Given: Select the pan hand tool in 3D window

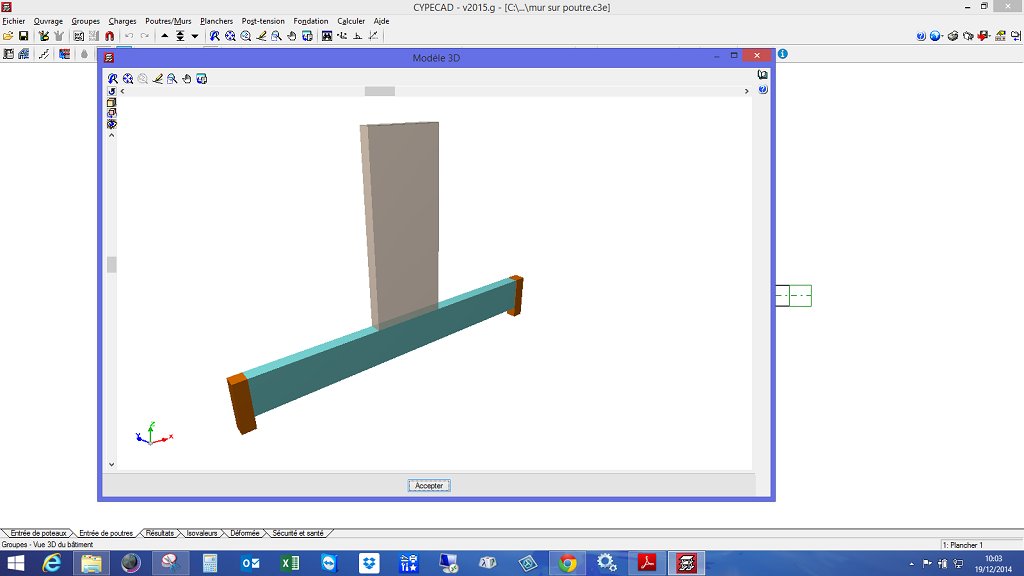Looking at the screenshot, I should coord(187,78).
